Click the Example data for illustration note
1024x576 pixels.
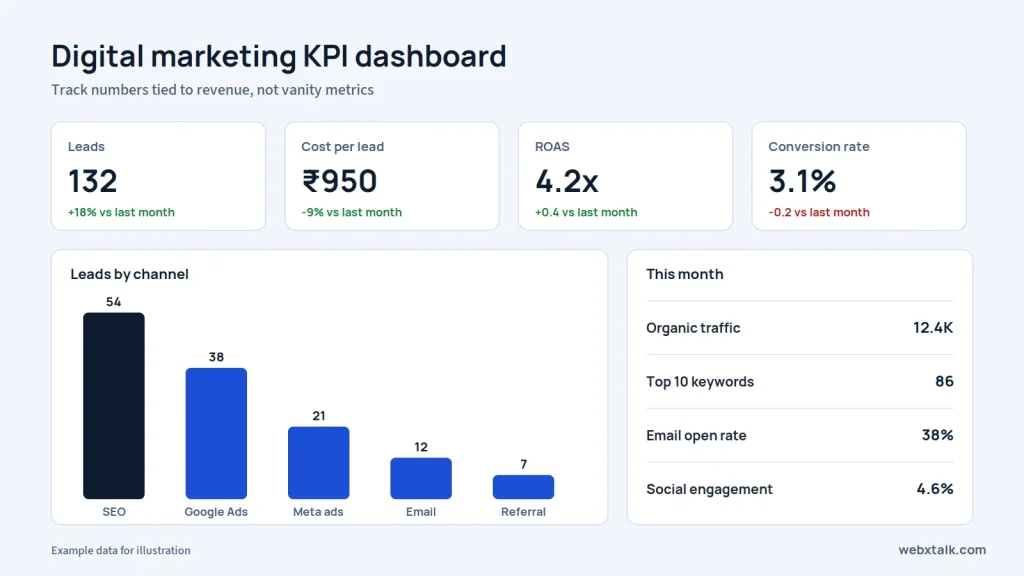[x=121, y=551]
